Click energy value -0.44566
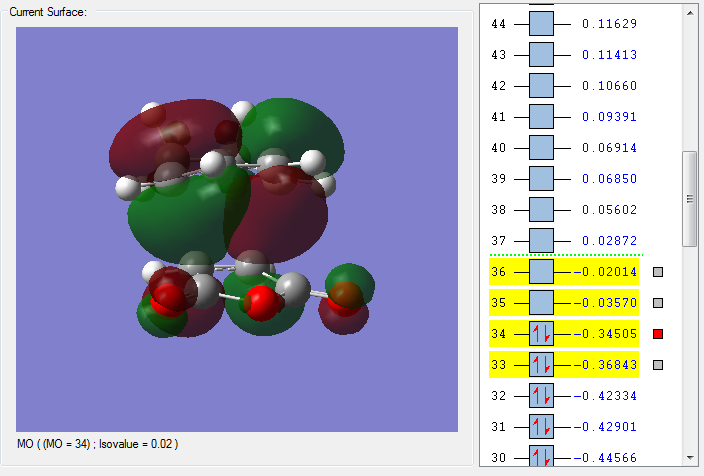This screenshot has width=704, height=476. click(x=605, y=458)
